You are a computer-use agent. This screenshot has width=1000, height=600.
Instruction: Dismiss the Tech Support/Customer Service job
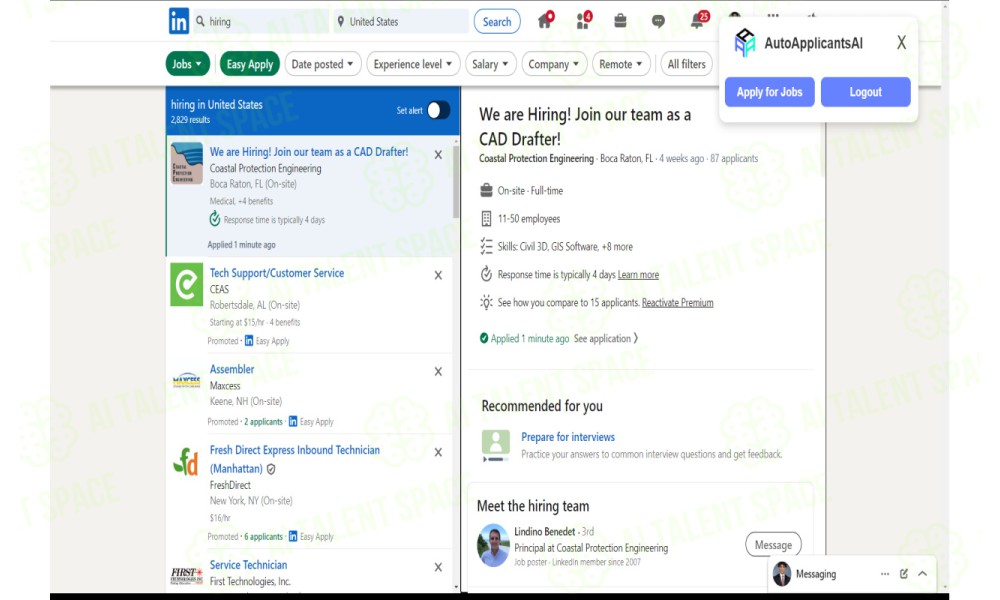(438, 275)
